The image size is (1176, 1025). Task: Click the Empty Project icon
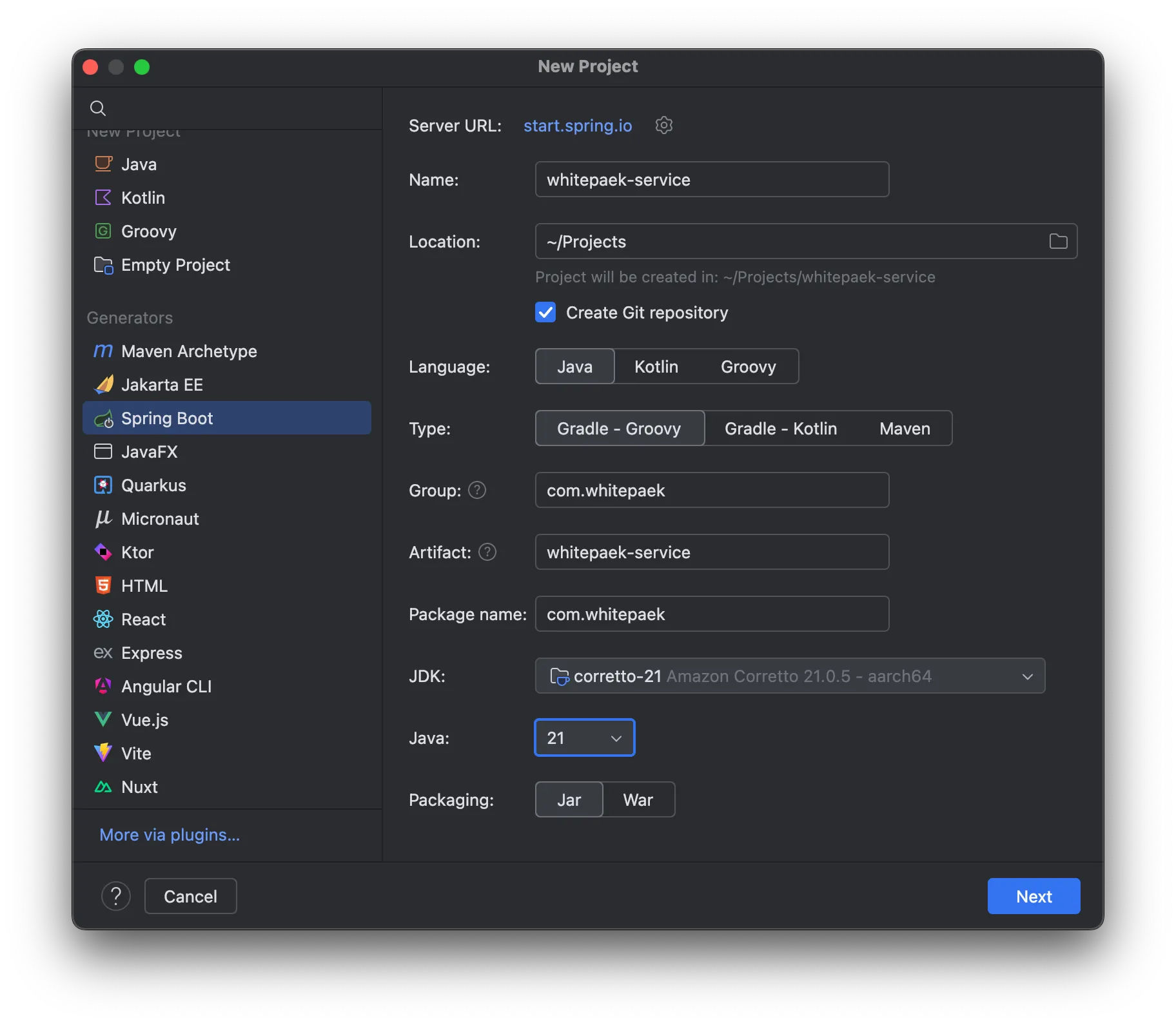pos(103,264)
